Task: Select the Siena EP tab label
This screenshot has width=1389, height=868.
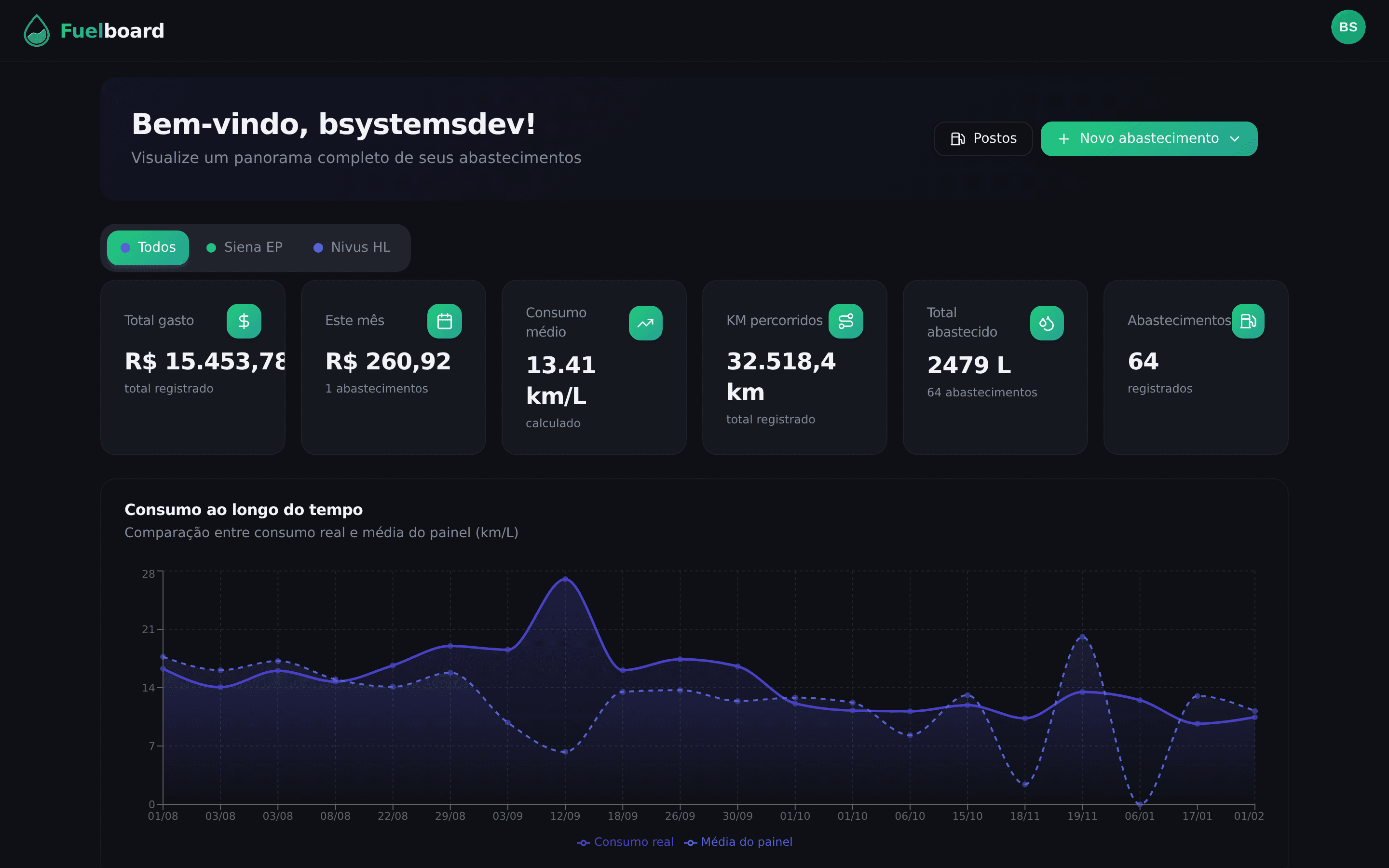Action: pos(253,247)
